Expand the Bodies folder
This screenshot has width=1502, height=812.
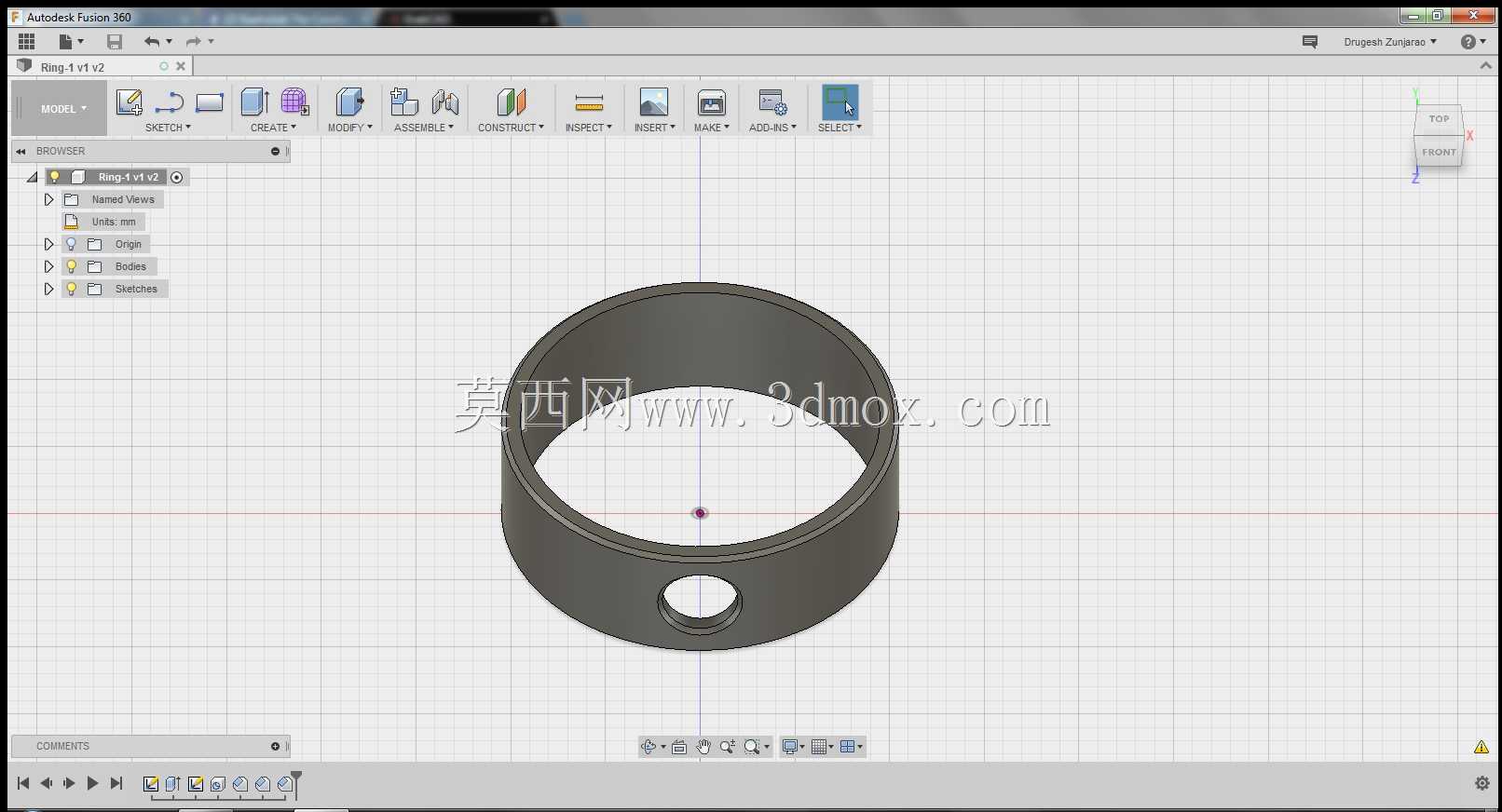coord(49,266)
